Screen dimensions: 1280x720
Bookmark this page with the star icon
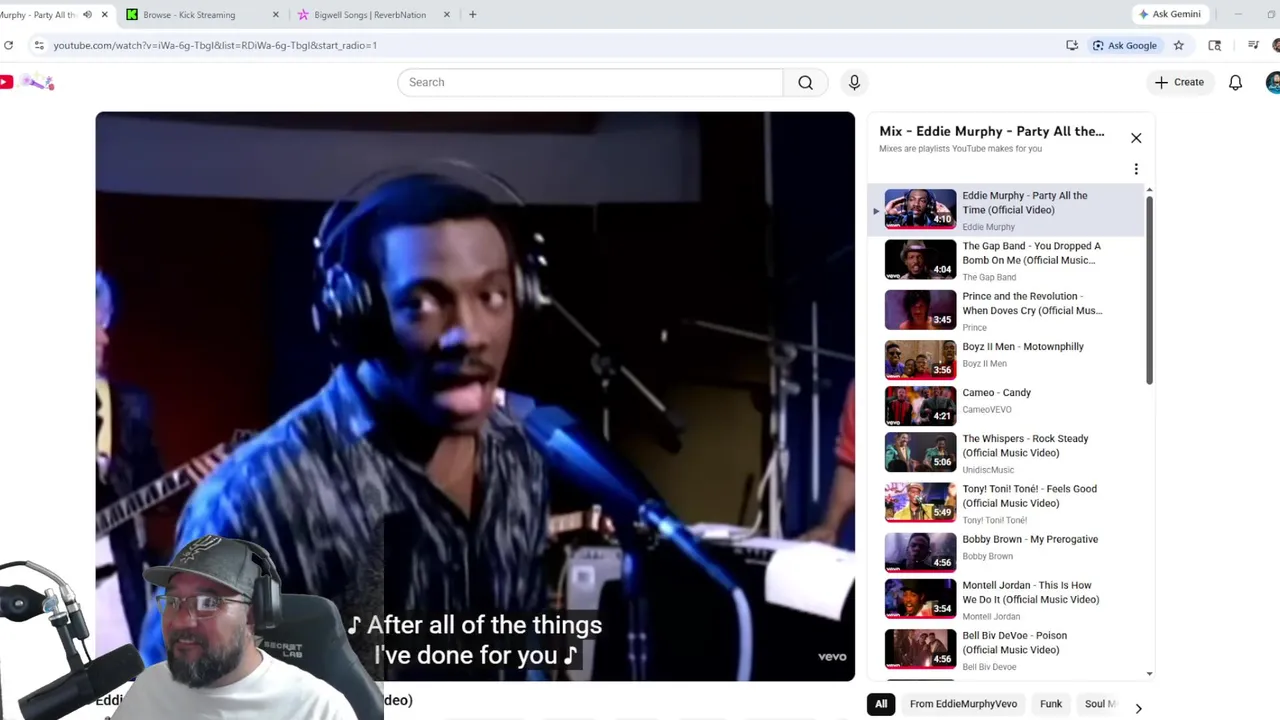click(x=1179, y=45)
